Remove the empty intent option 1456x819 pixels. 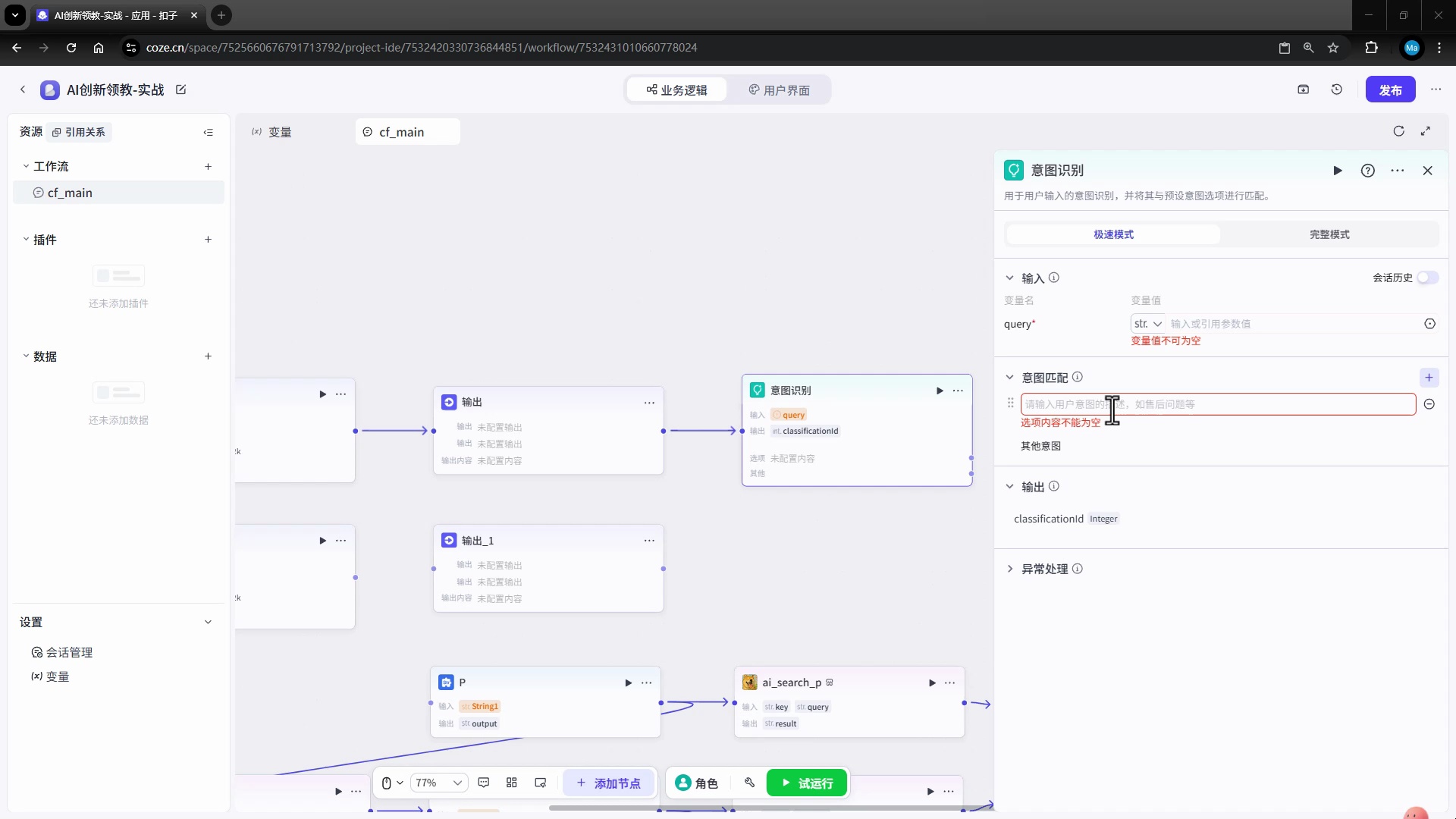click(1429, 404)
